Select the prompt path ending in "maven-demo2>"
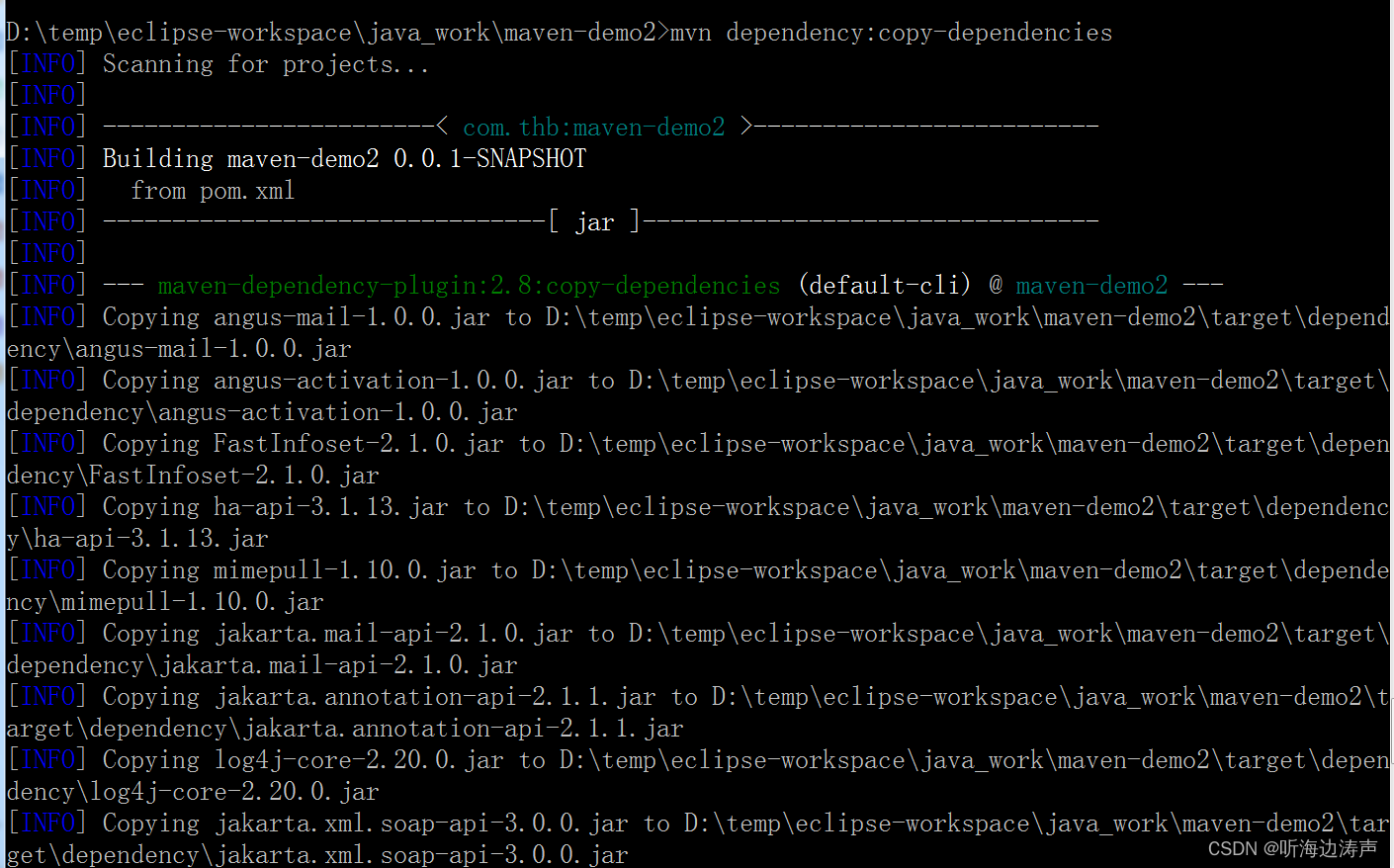 338,33
